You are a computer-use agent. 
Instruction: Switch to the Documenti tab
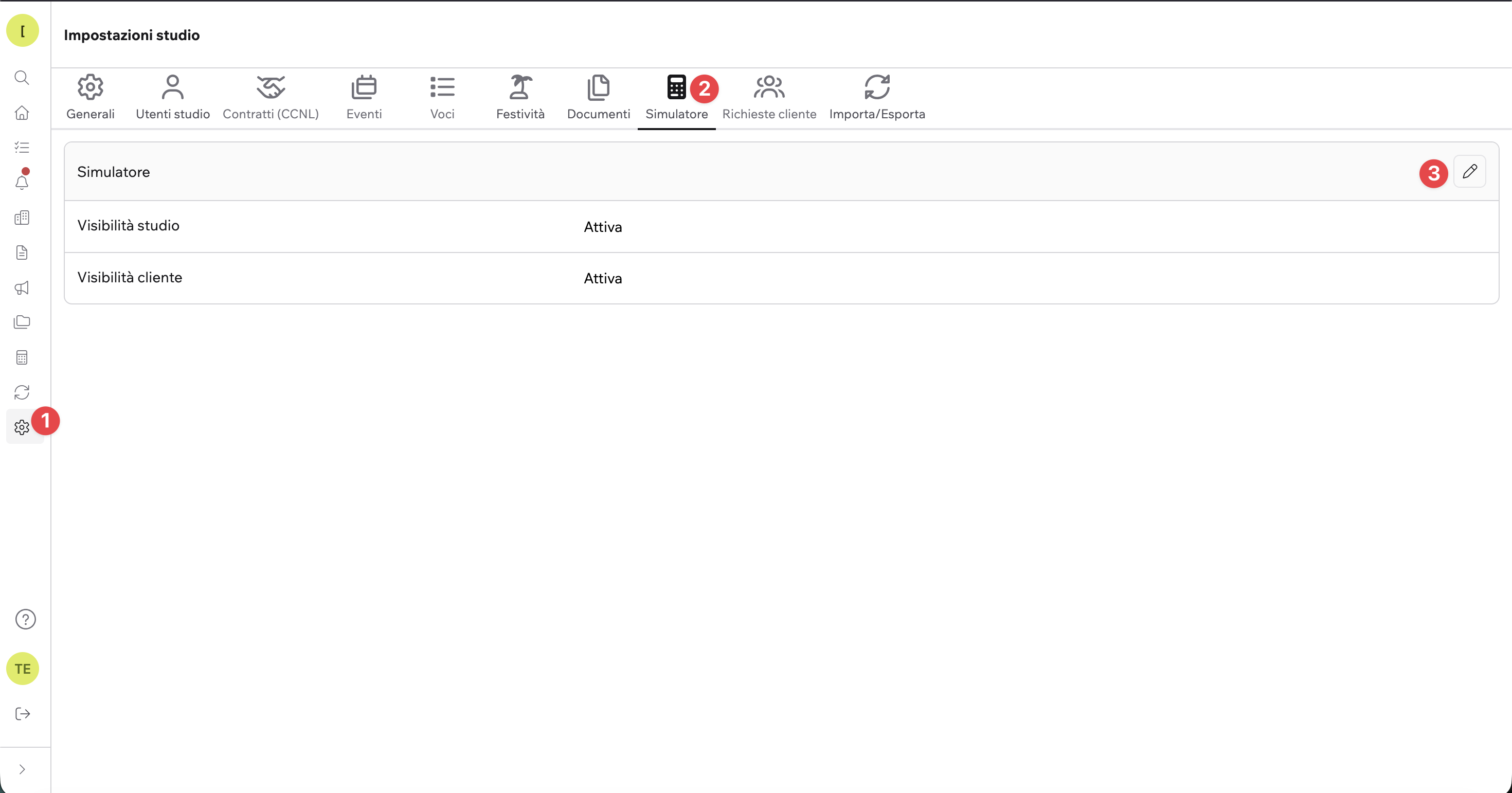pyautogui.click(x=598, y=97)
